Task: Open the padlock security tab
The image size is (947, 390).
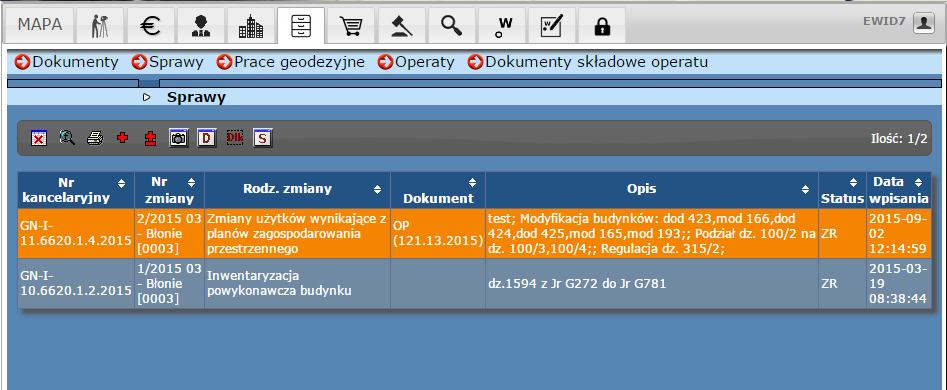Action: [602, 26]
